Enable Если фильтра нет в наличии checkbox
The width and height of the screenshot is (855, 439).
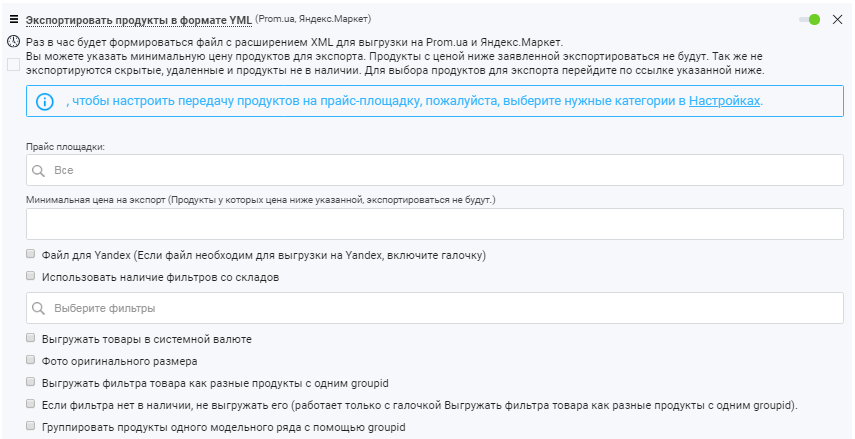point(31,404)
